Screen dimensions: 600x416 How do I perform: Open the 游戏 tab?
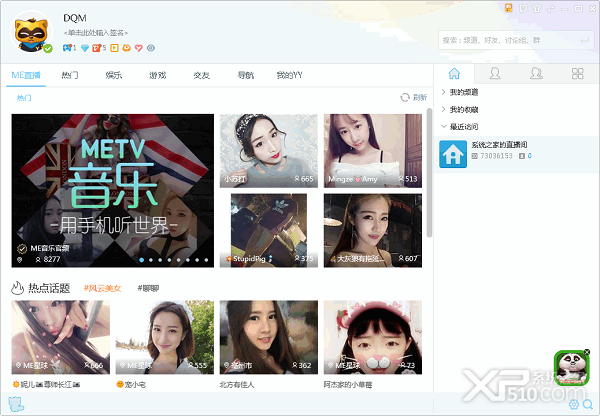[158, 75]
